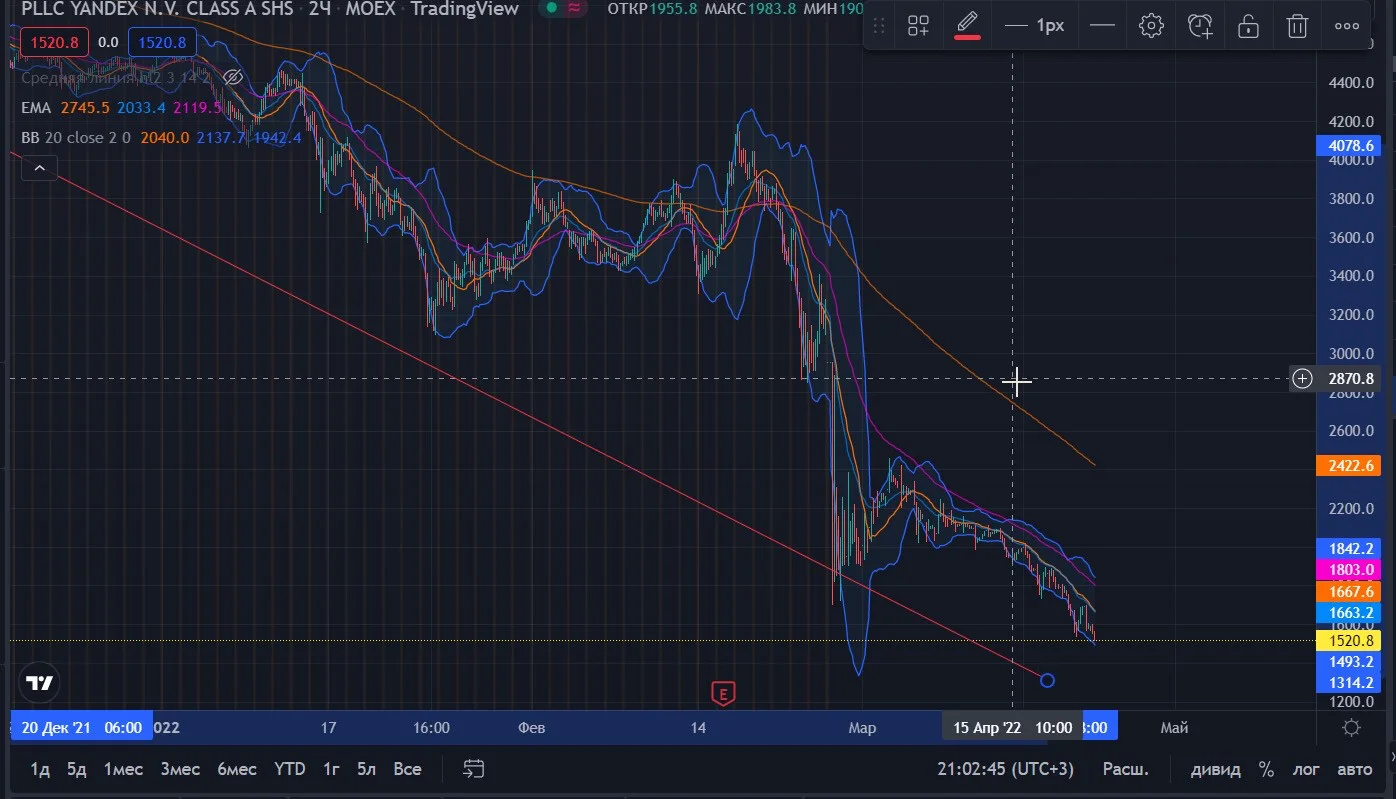Screen dimensions: 1396x799
Task: Click the blue-outlined 1520.8 box in the legend
Action: pos(160,42)
